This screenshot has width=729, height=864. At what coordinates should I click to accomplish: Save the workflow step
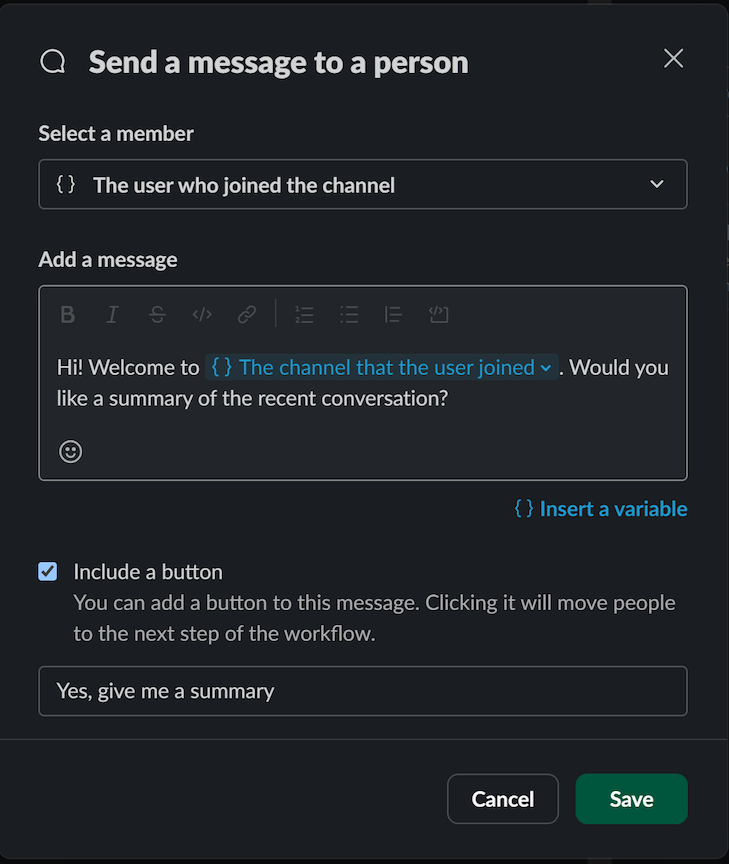coord(631,799)
